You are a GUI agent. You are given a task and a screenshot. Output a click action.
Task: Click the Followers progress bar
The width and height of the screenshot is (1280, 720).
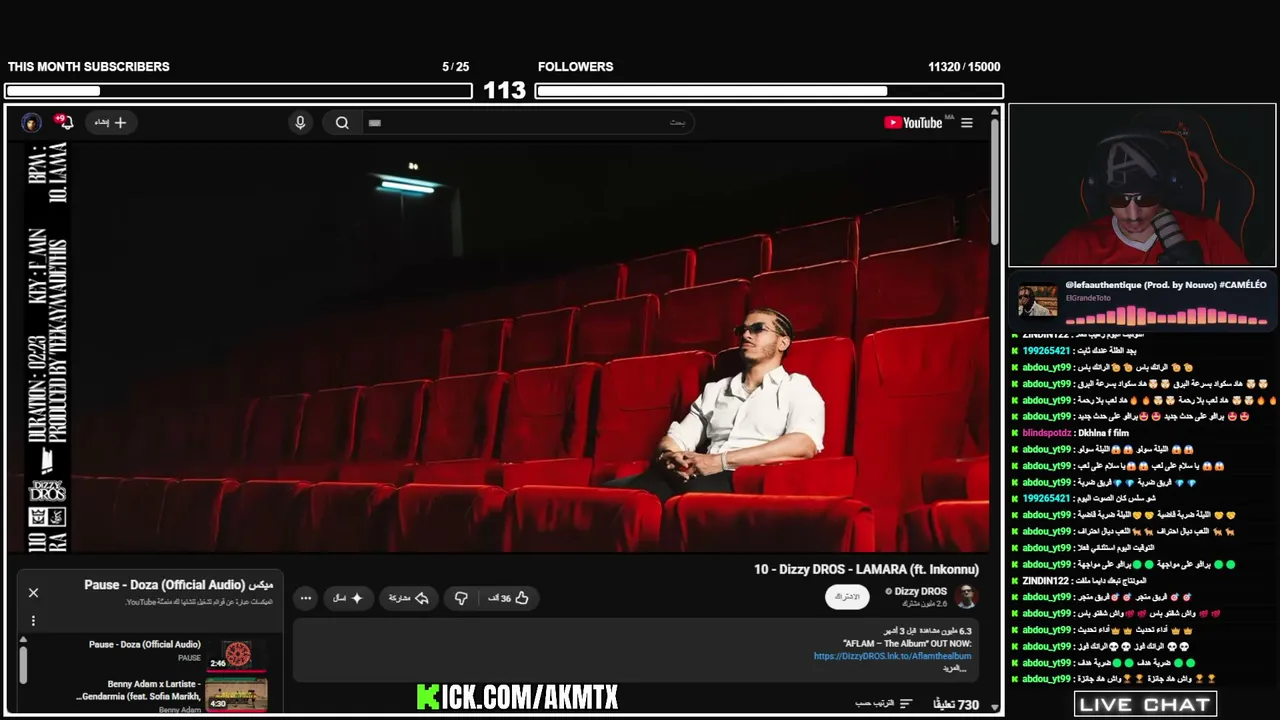769,91
